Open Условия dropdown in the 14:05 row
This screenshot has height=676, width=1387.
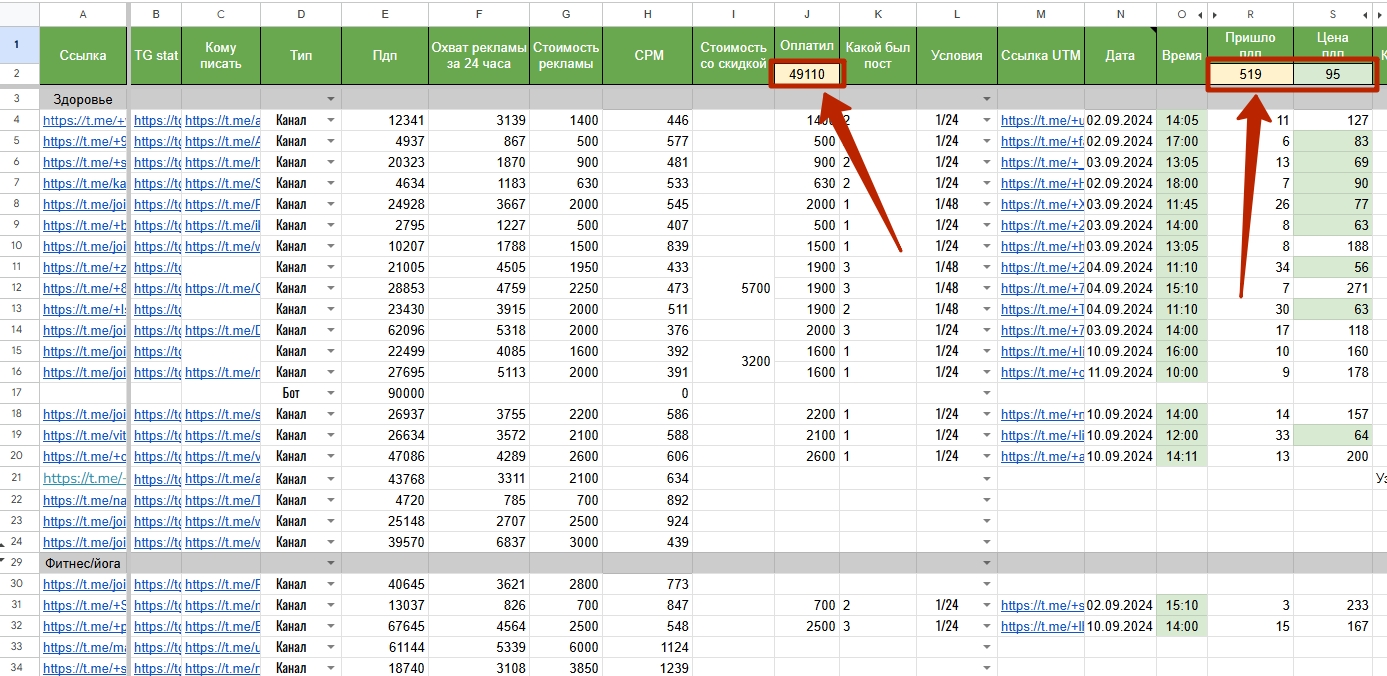click(987, 121)
